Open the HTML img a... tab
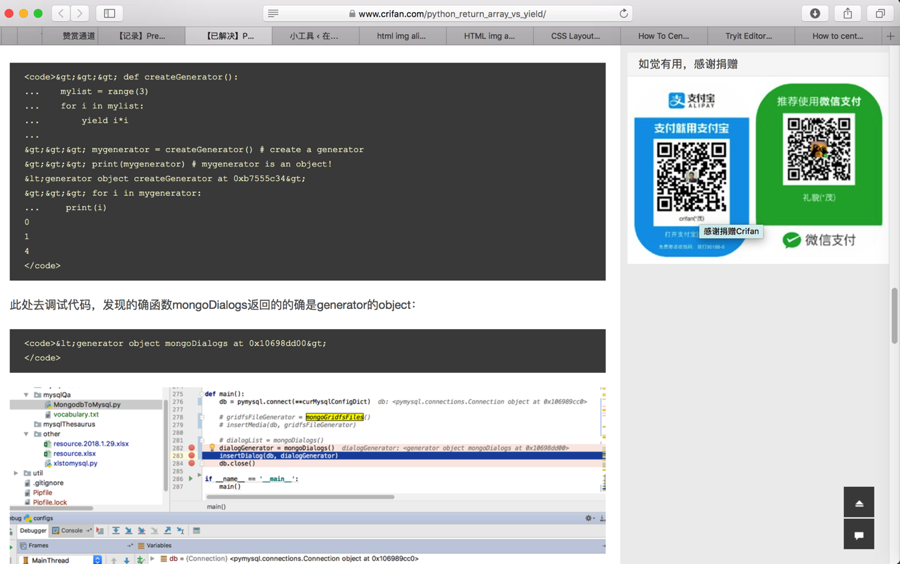Viewport: 900px width, 564px height. (490, 36)
